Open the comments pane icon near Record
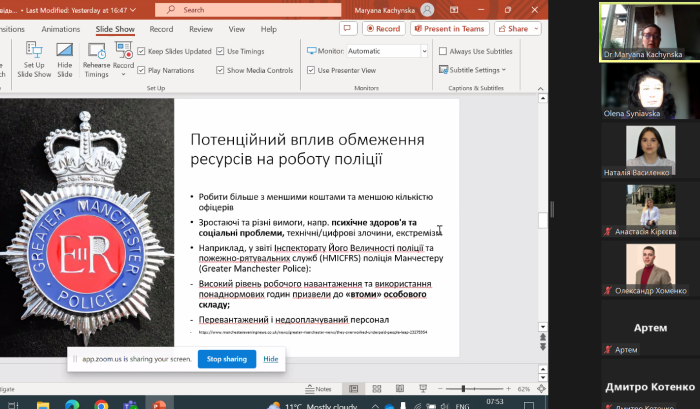 pos(348,29)
